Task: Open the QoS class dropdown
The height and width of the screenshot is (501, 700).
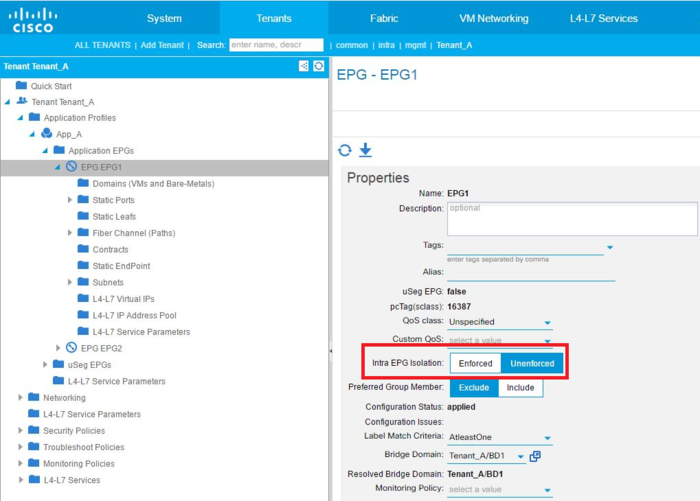Action: [x=548, y=322]
